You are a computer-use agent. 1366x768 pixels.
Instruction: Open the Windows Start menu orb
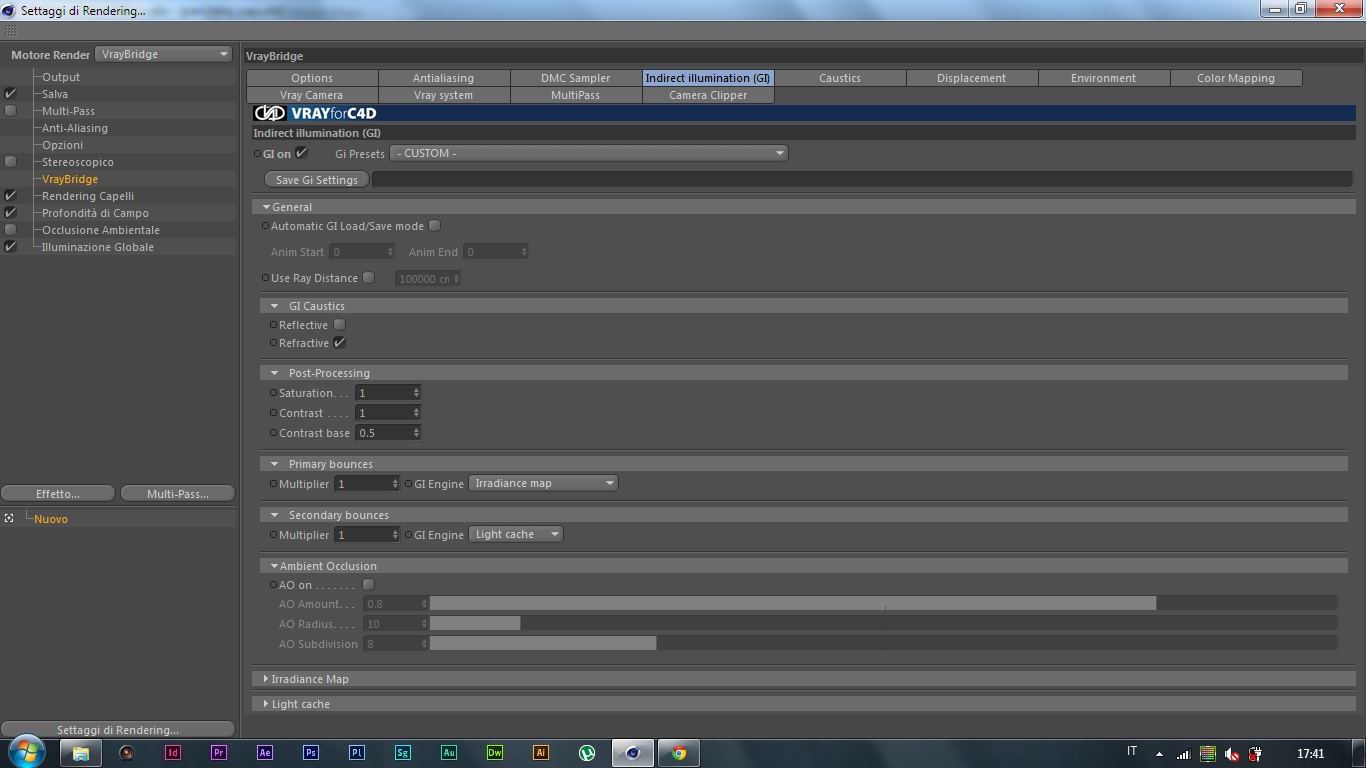click(x=27, y=752)
